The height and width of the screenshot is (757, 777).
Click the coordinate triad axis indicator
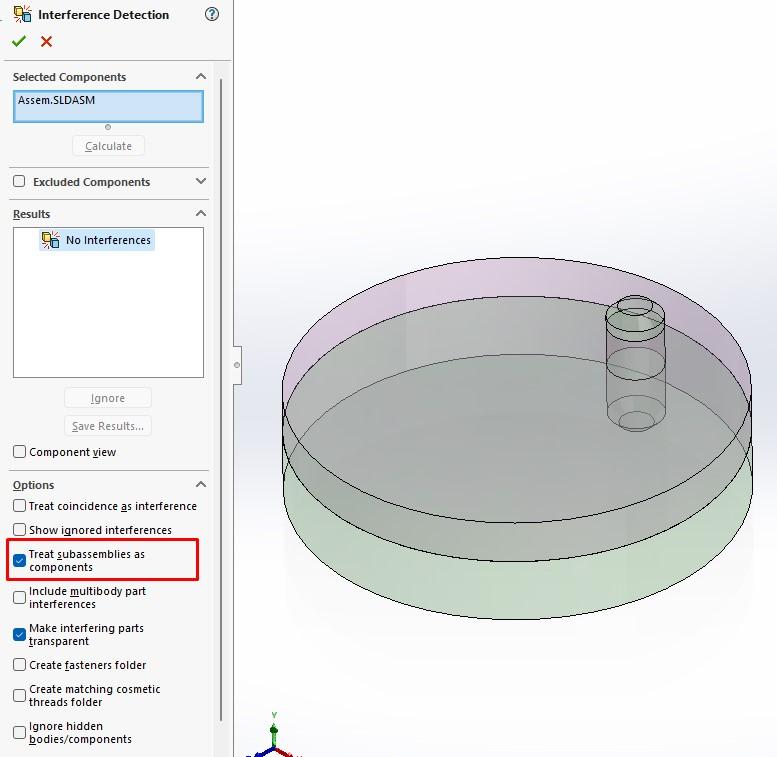tap(274, 737)
